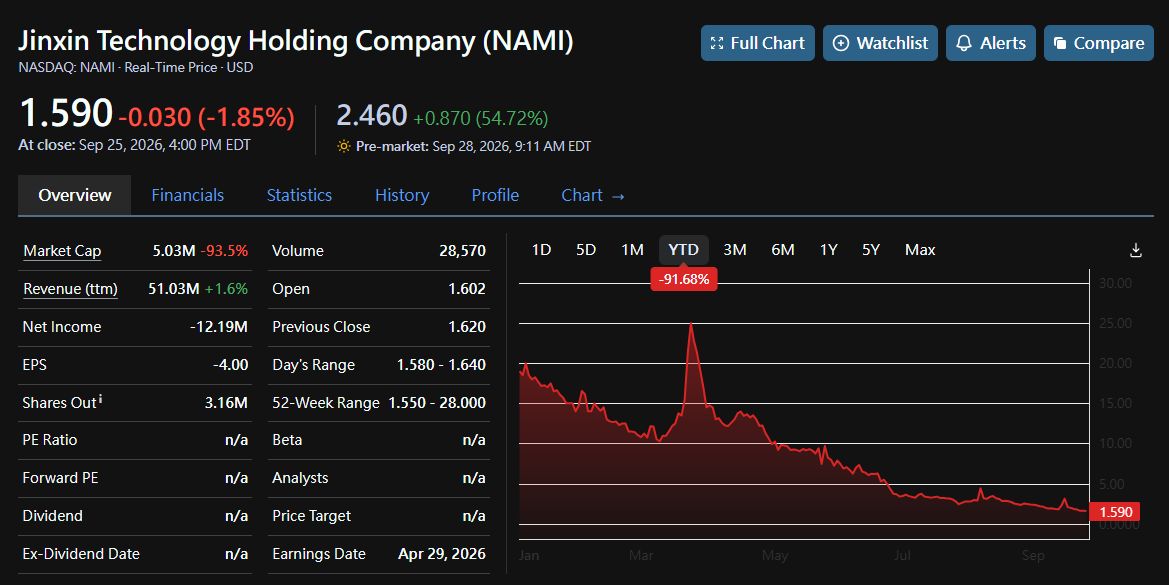Screen dimensions: 1169x585
Task: Add NAMI to Watchlist
Action: tap(880, 43)
